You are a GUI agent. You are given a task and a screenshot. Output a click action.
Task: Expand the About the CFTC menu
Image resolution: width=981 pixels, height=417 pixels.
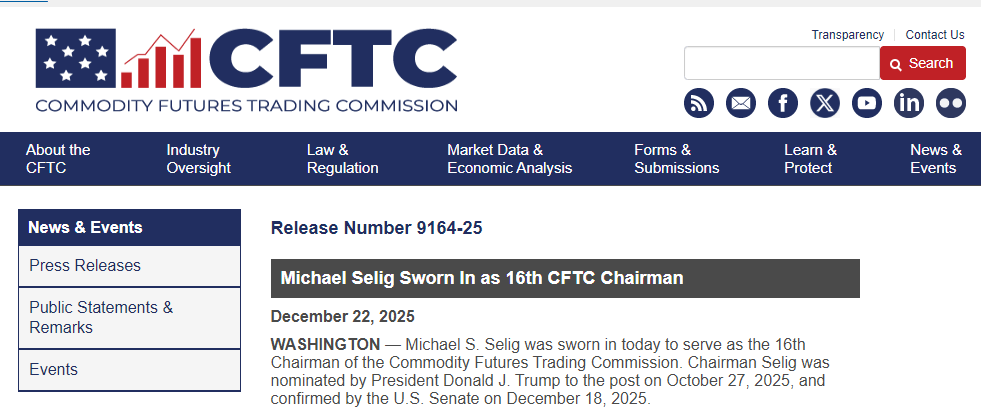[x=58, y=159]
